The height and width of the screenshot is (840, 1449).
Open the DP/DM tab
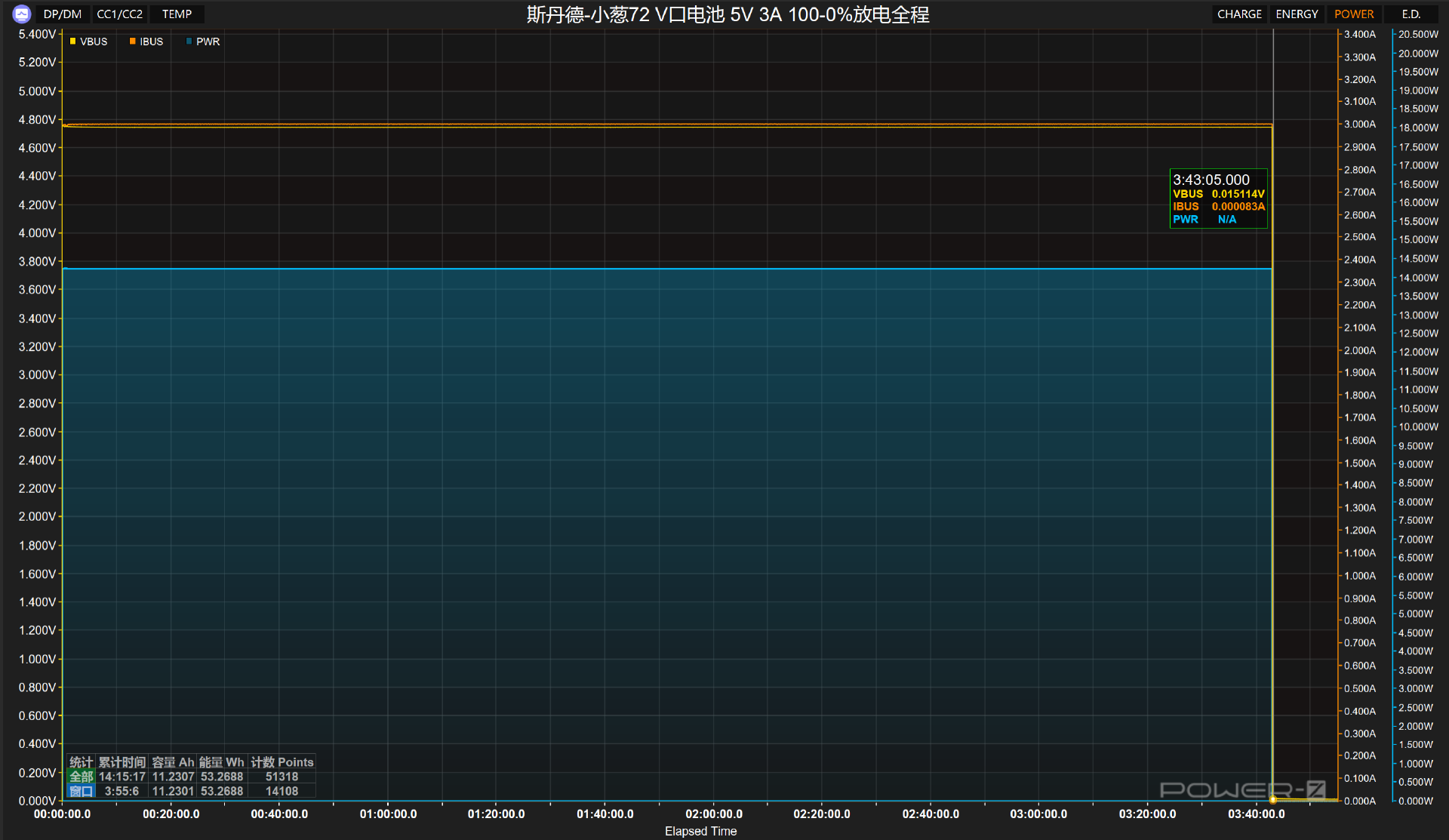63,14
